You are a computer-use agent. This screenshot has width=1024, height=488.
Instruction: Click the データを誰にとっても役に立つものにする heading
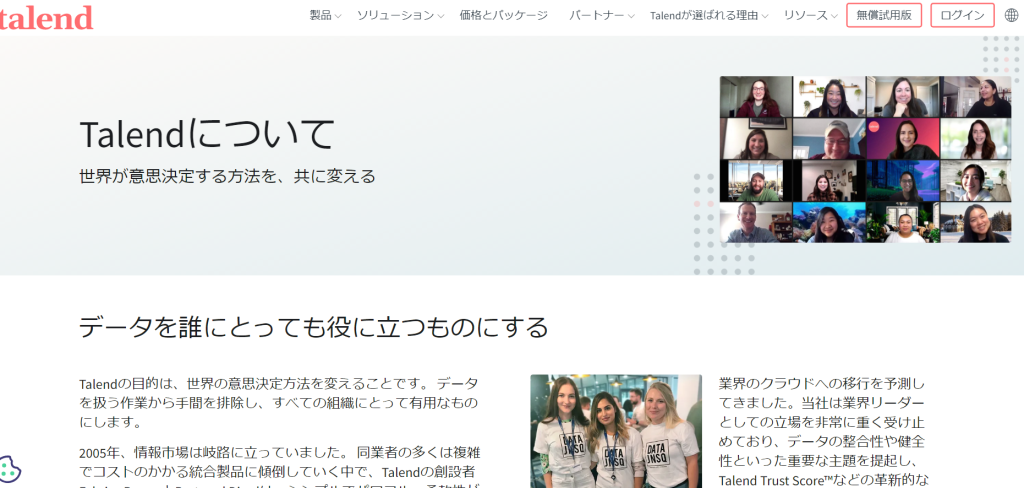(313, 327)
